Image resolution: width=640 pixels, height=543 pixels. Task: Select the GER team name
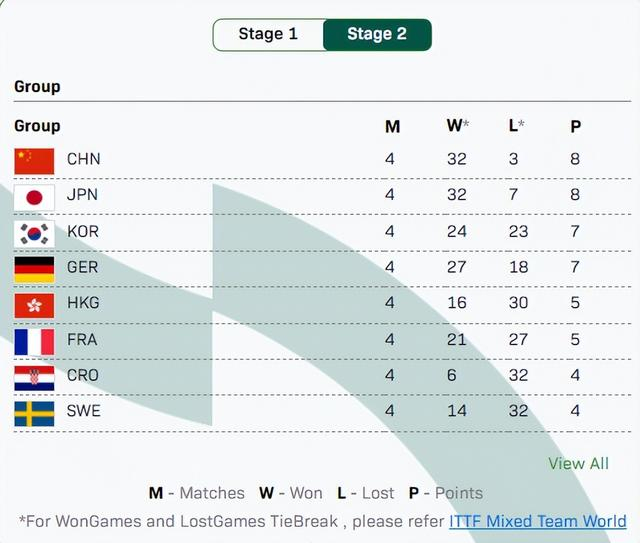click(83, 267)
